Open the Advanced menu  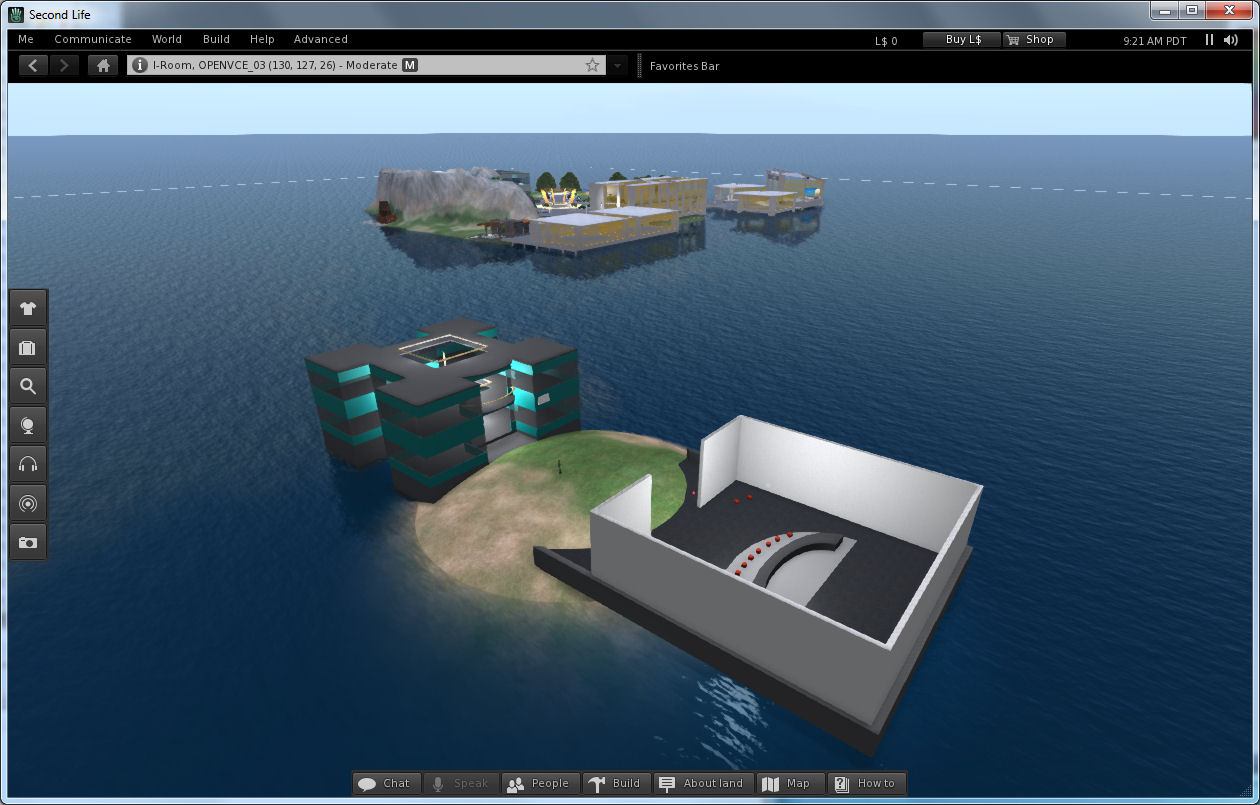click(x=321, y=39)
